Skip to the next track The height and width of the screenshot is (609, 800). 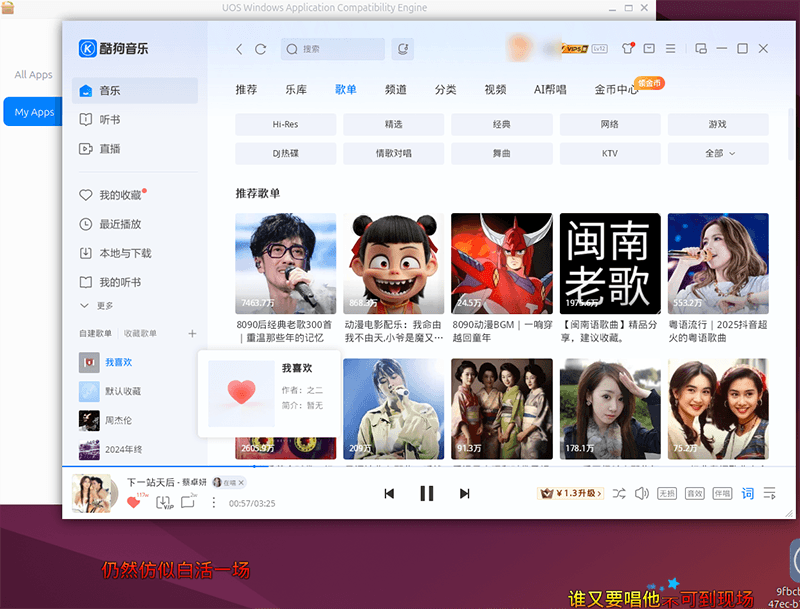(464, 493)
